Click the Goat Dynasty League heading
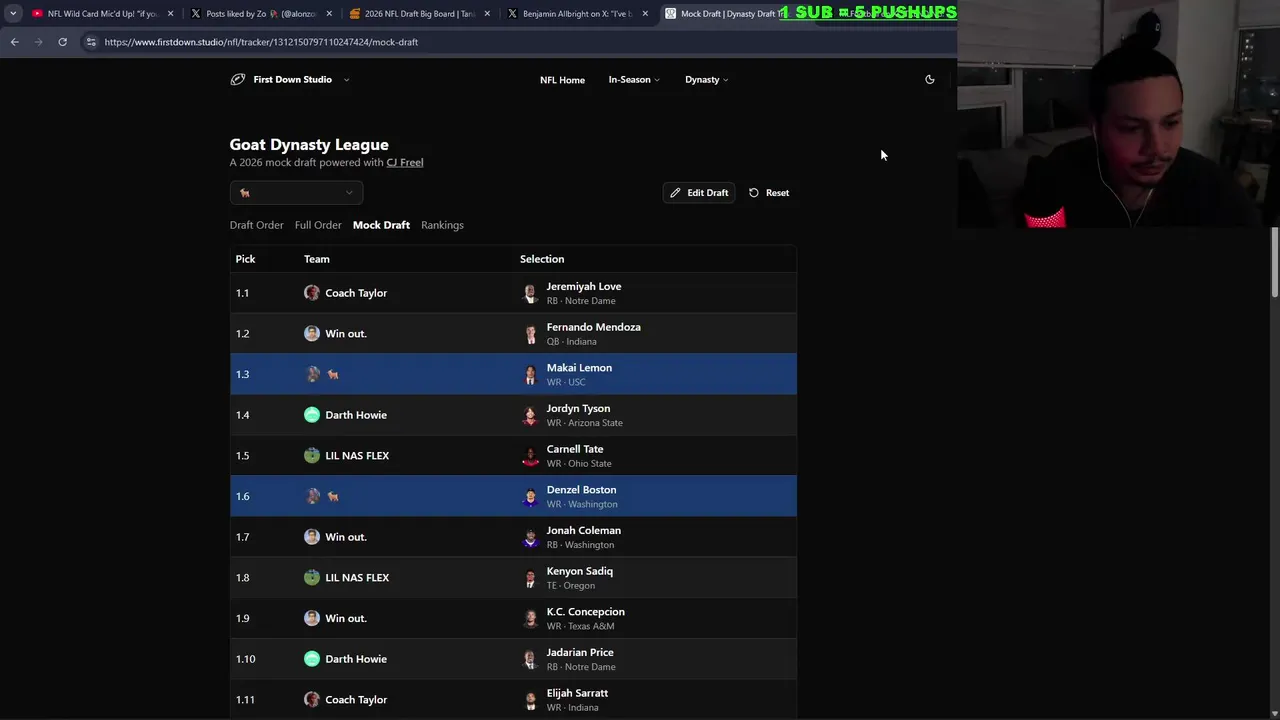The image size is (1280, 720). [x=309, y=145]
